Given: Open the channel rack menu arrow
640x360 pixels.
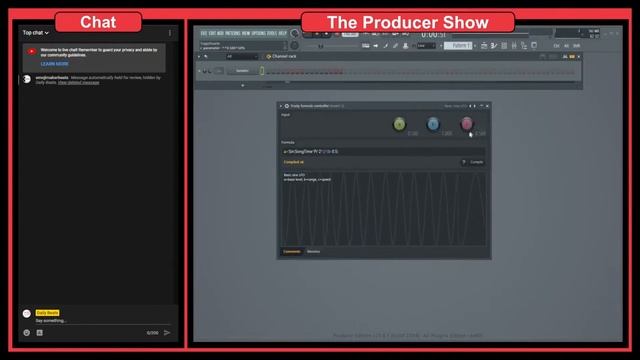Looking at the screenshot, I should (199, 57).
